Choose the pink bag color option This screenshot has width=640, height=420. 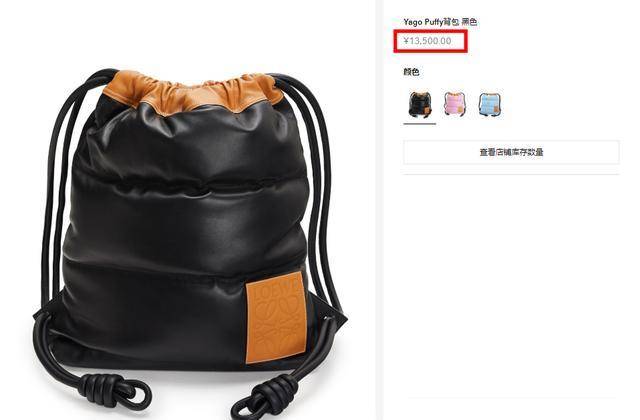(454, 105)
